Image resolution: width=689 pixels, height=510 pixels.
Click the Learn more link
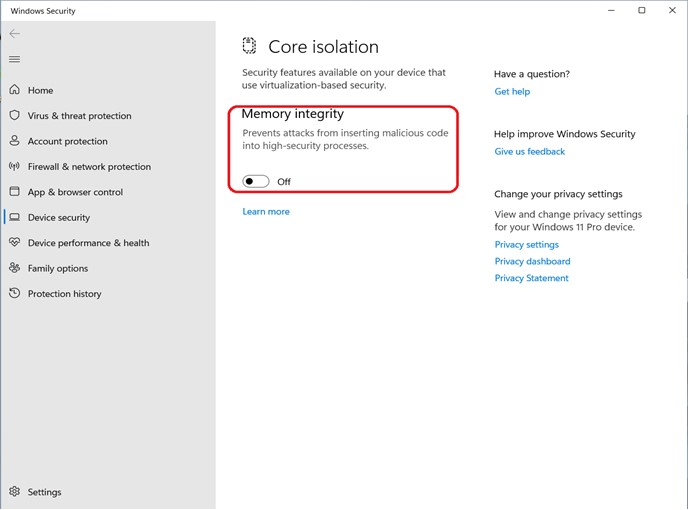click(x=266, y=212)
